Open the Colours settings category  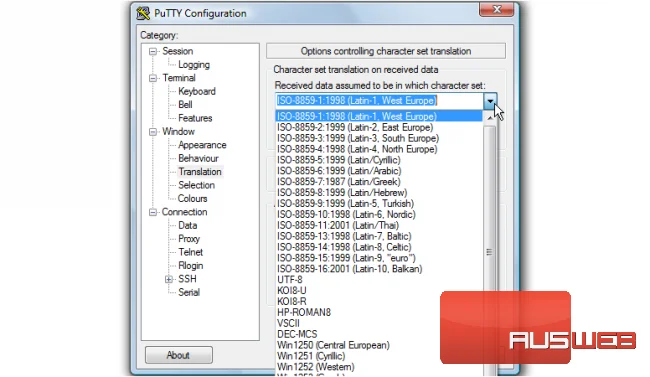point(192,199)
